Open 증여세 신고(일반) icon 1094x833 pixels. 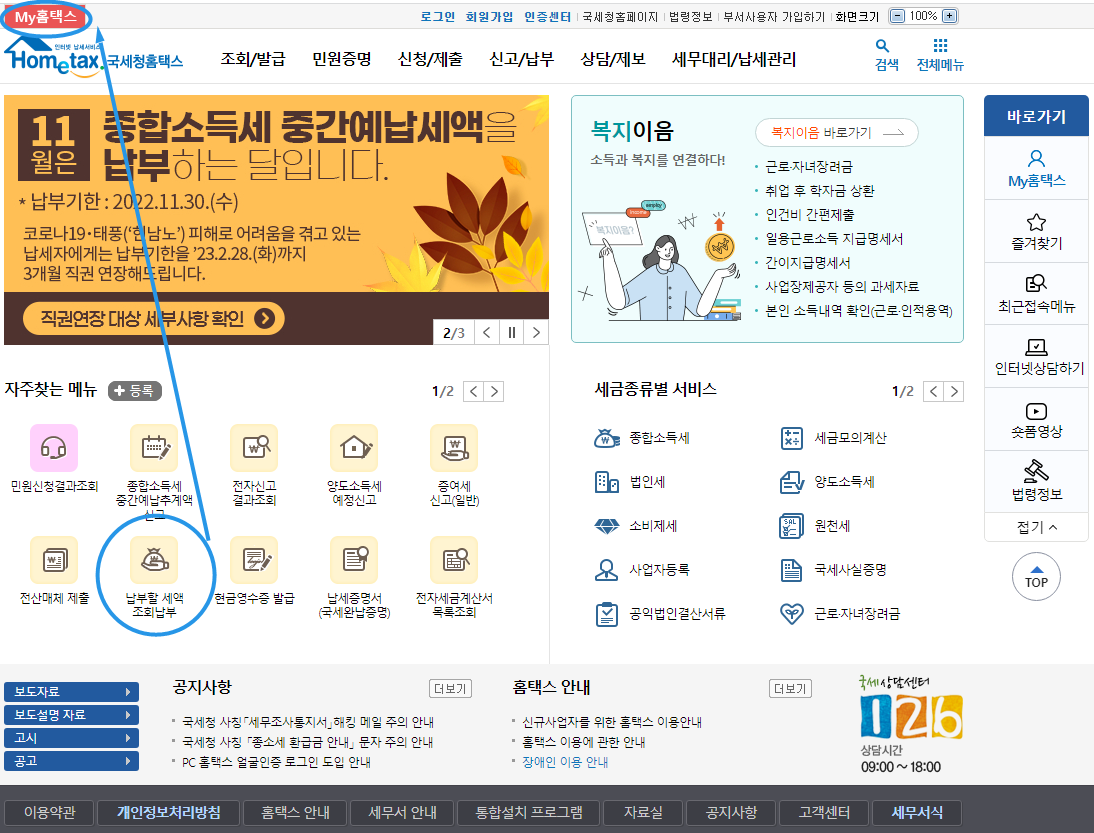pyautogui.click(x=454, y=448)
